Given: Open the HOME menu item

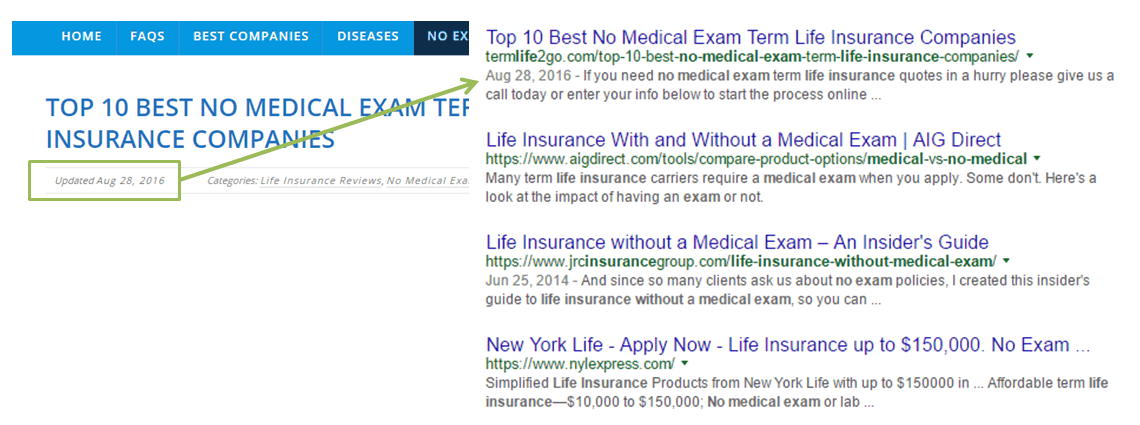Looking at the screenshot, I should point(80,36).
